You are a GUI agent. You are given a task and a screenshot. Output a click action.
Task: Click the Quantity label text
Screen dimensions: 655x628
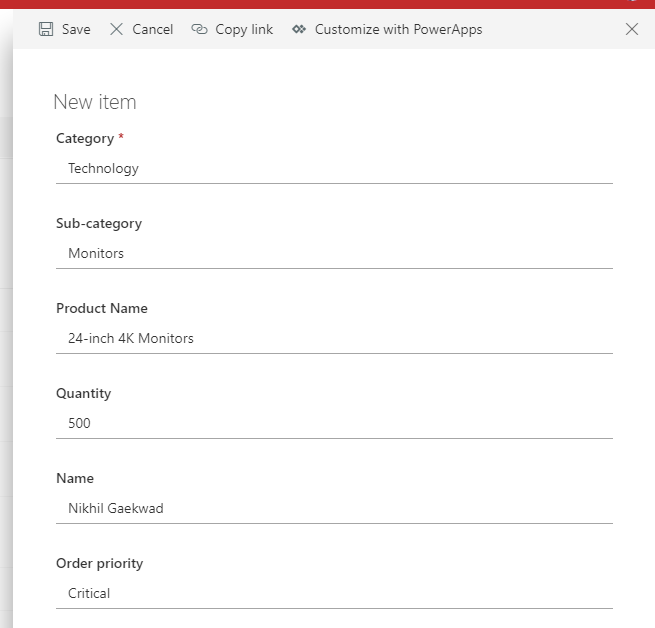(x=84, y=394)
